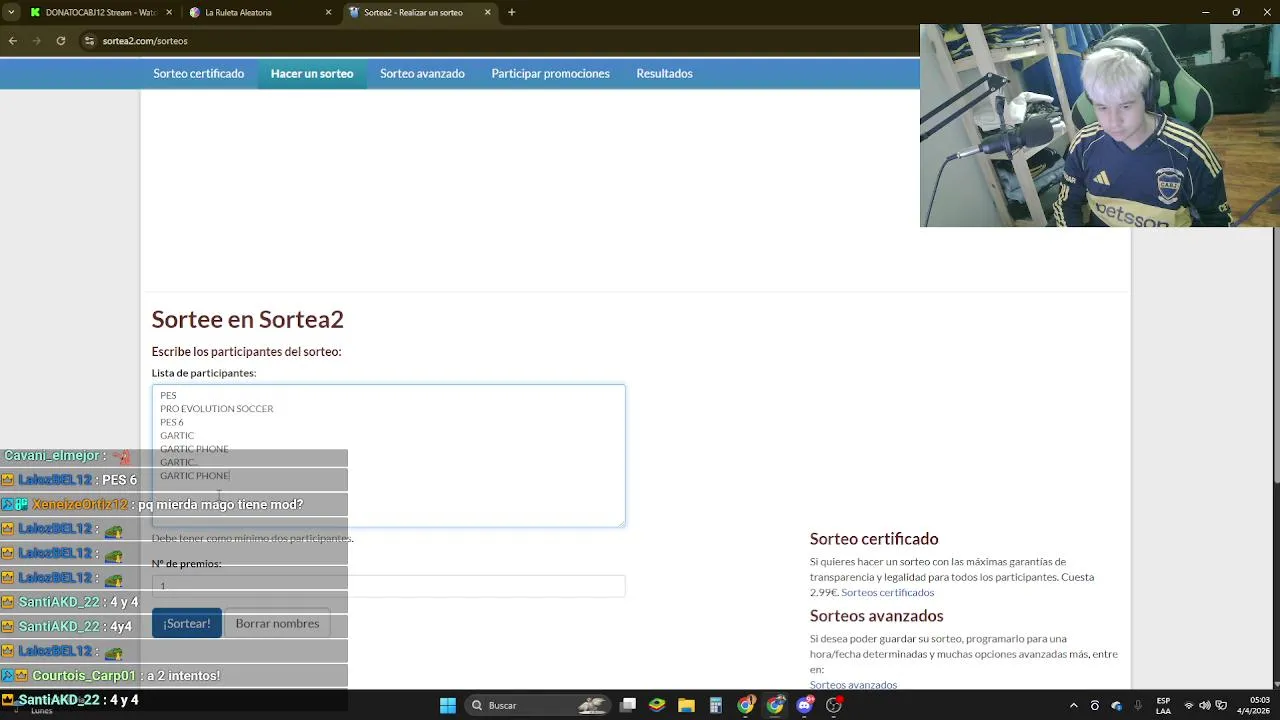Click the Courtois_Carp01 a 2 intentos message
The width and height of the screenshot is (1280, 720).
coord(174,676)
